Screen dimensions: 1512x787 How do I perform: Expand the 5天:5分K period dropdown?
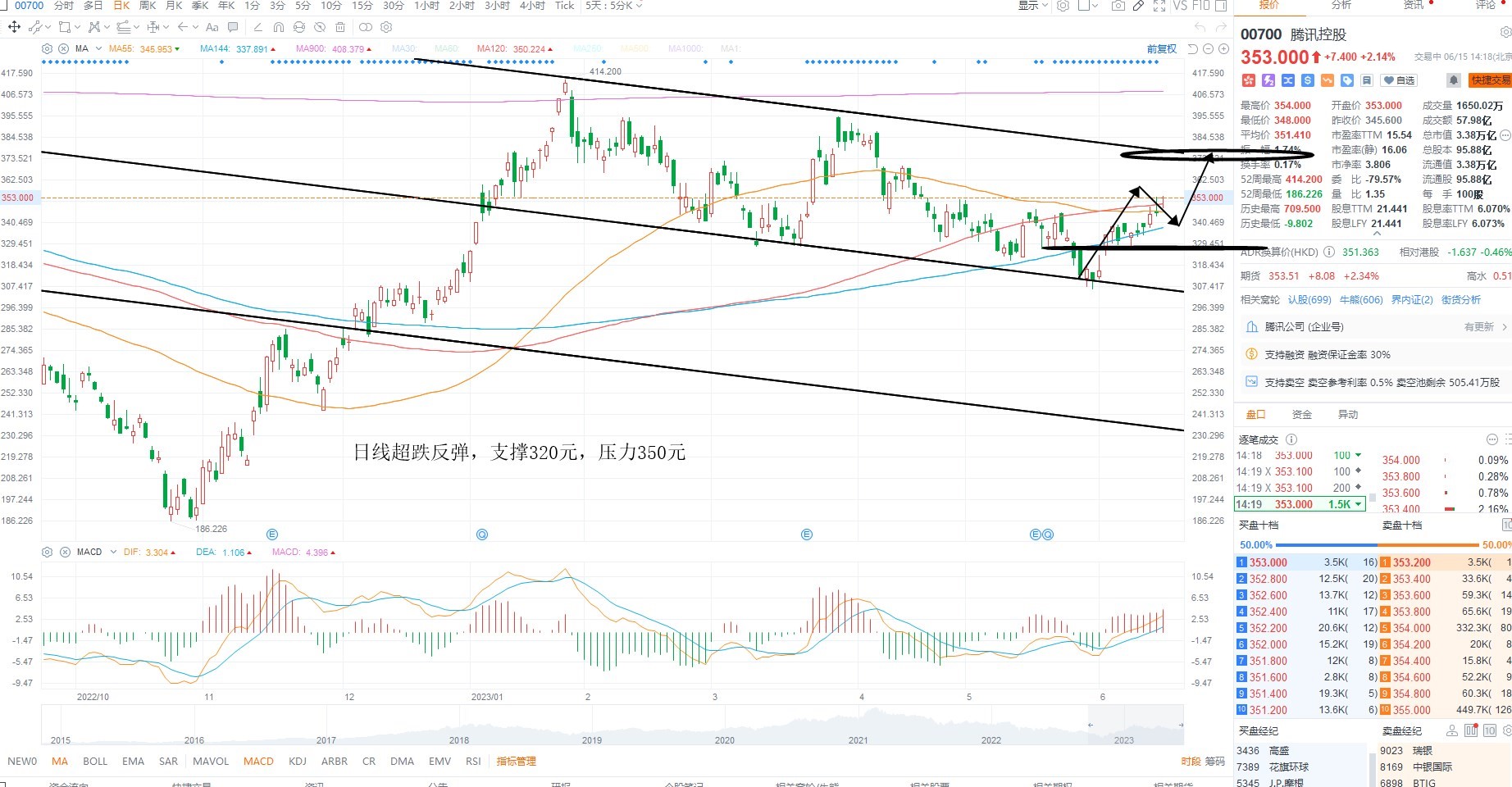[614, 6]
